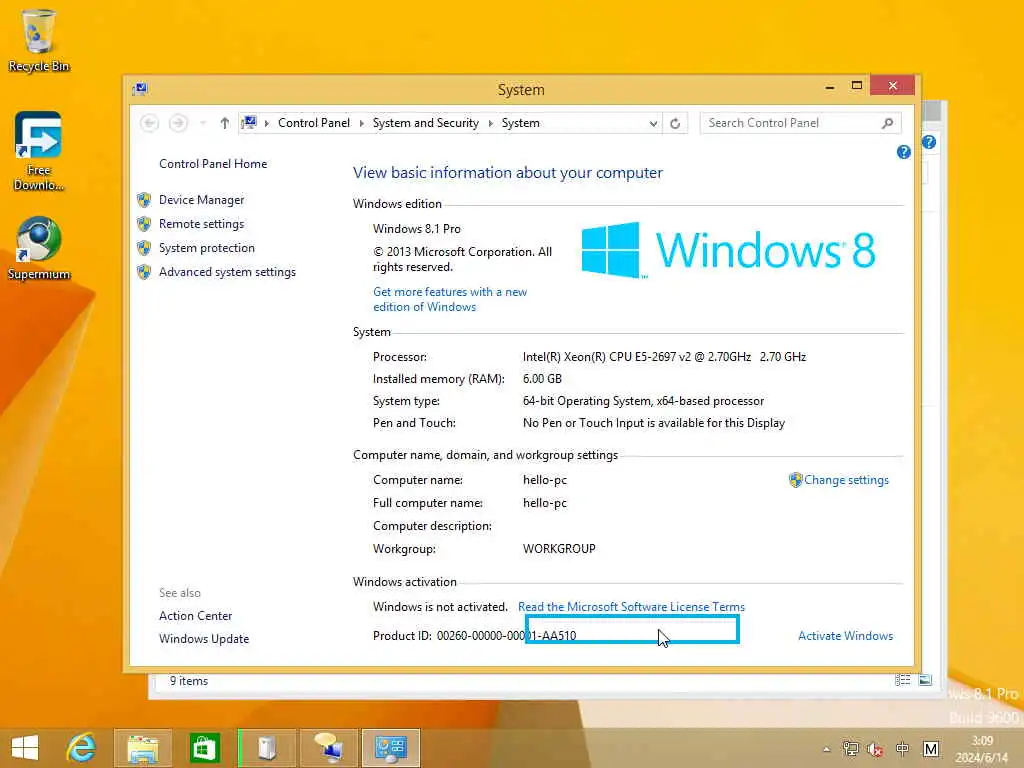This screenshot has height=768, width=1024.
Task: Read the Microsoft Software License Terms
Action: (x=631, y=607)
